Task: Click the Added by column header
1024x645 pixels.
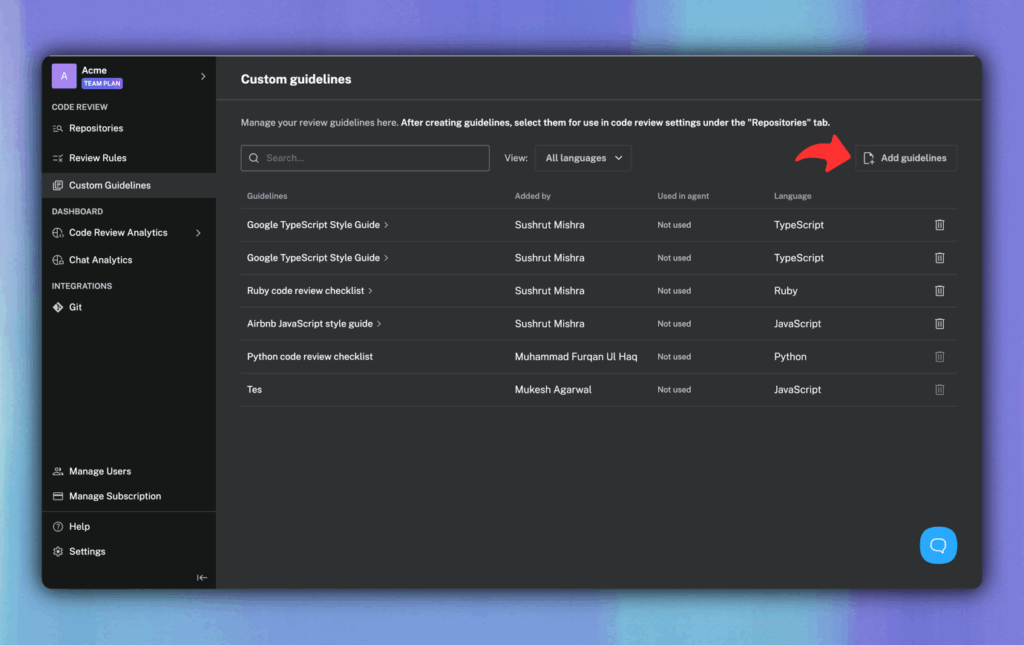Action: point(532,196)
